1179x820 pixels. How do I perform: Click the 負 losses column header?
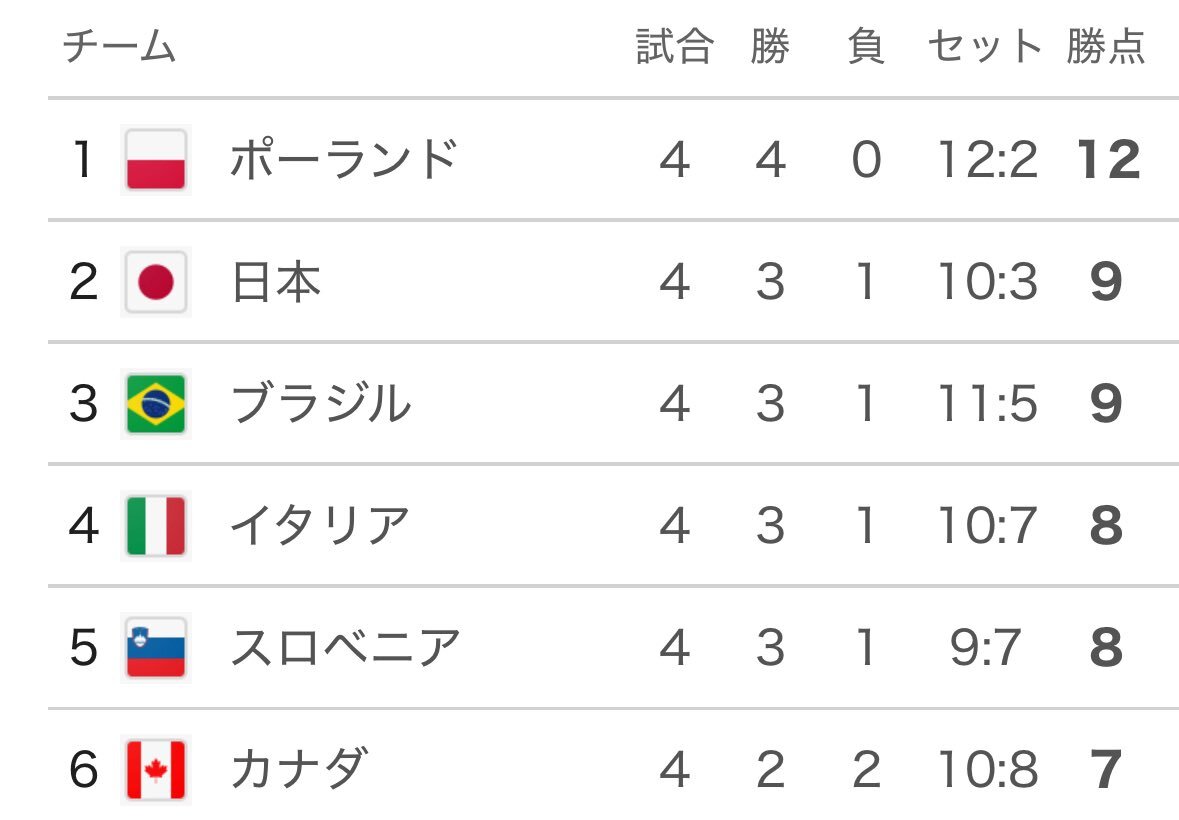point(866,47)
